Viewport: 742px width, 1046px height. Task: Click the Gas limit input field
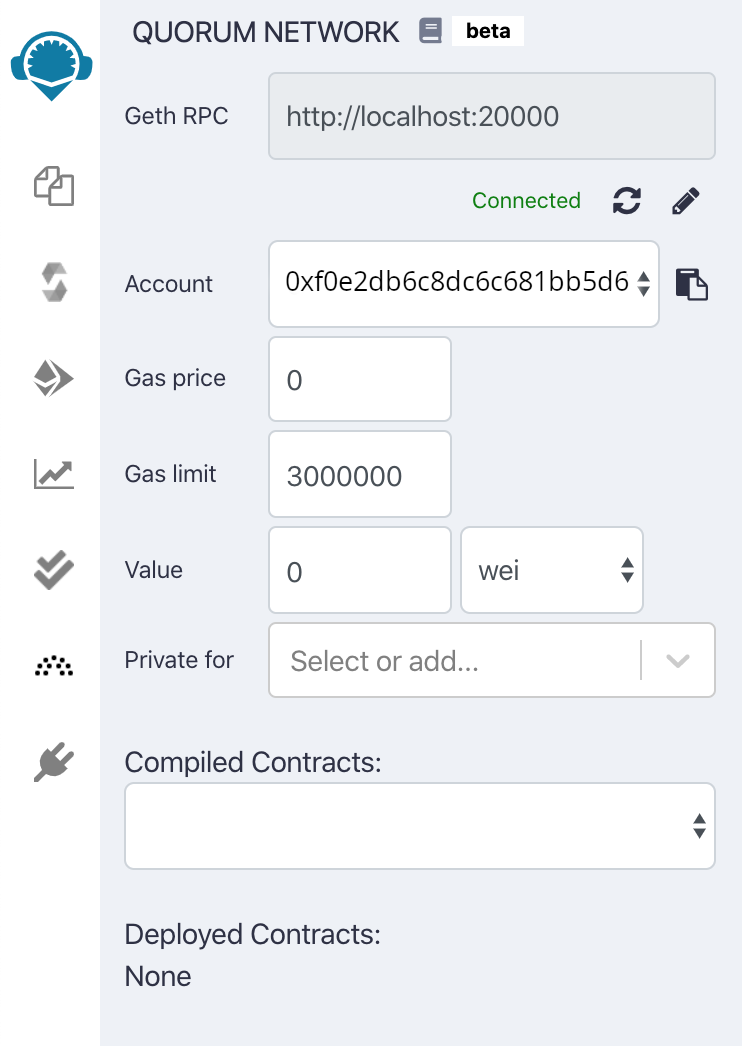tap(360, 474)
